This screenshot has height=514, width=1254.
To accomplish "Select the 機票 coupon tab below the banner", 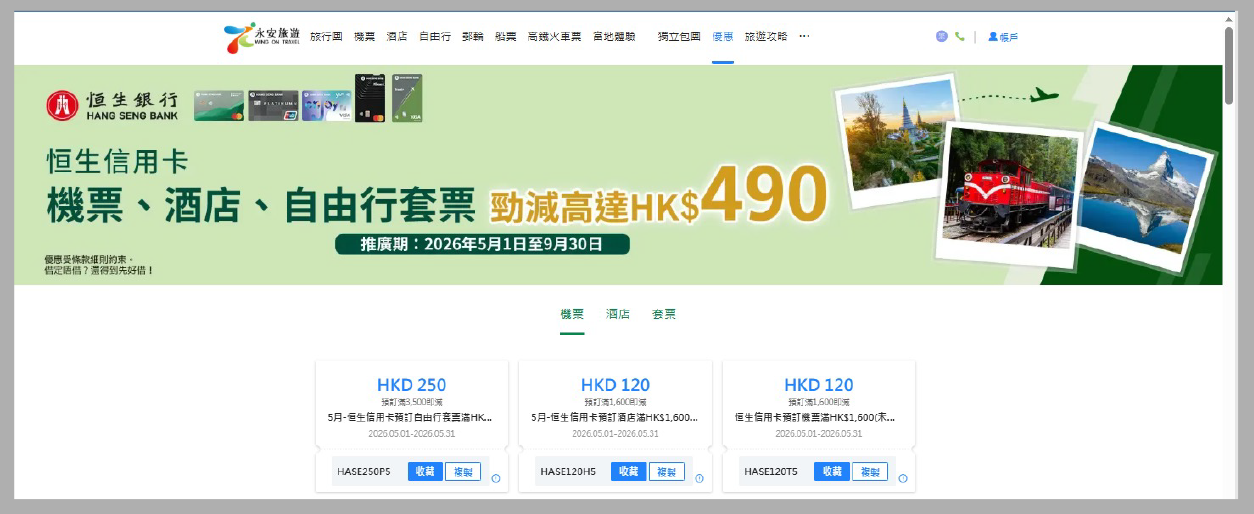I will pos(572,314).
